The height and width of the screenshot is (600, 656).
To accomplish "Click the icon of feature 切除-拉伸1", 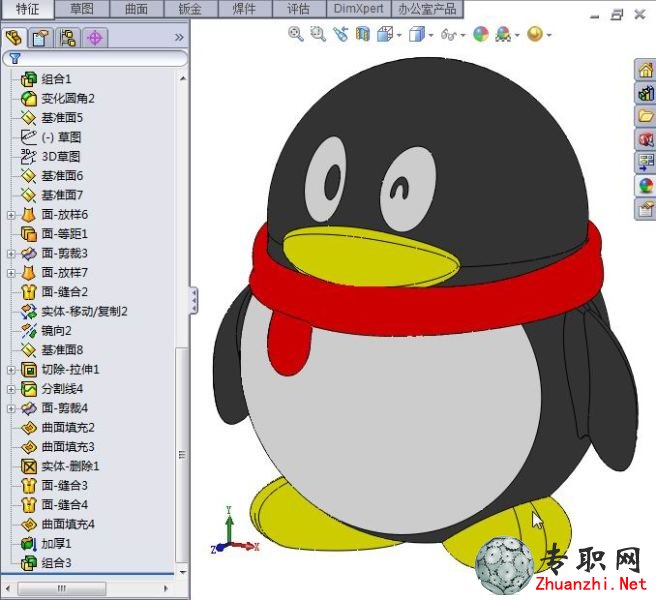I will 29,369.
